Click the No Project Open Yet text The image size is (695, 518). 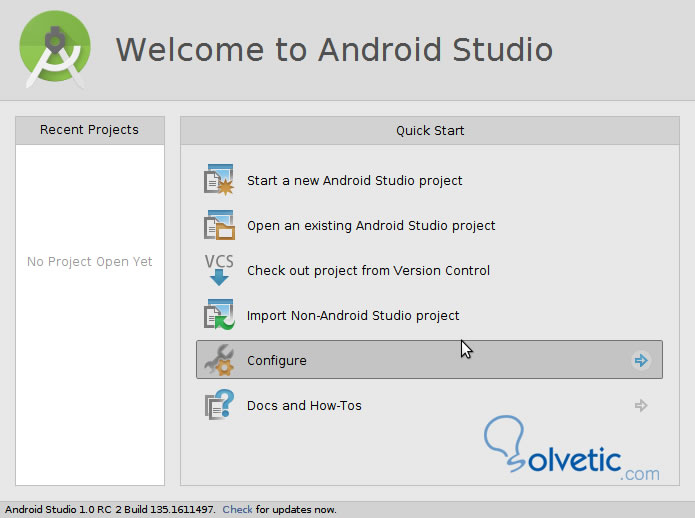pos(90,261)
